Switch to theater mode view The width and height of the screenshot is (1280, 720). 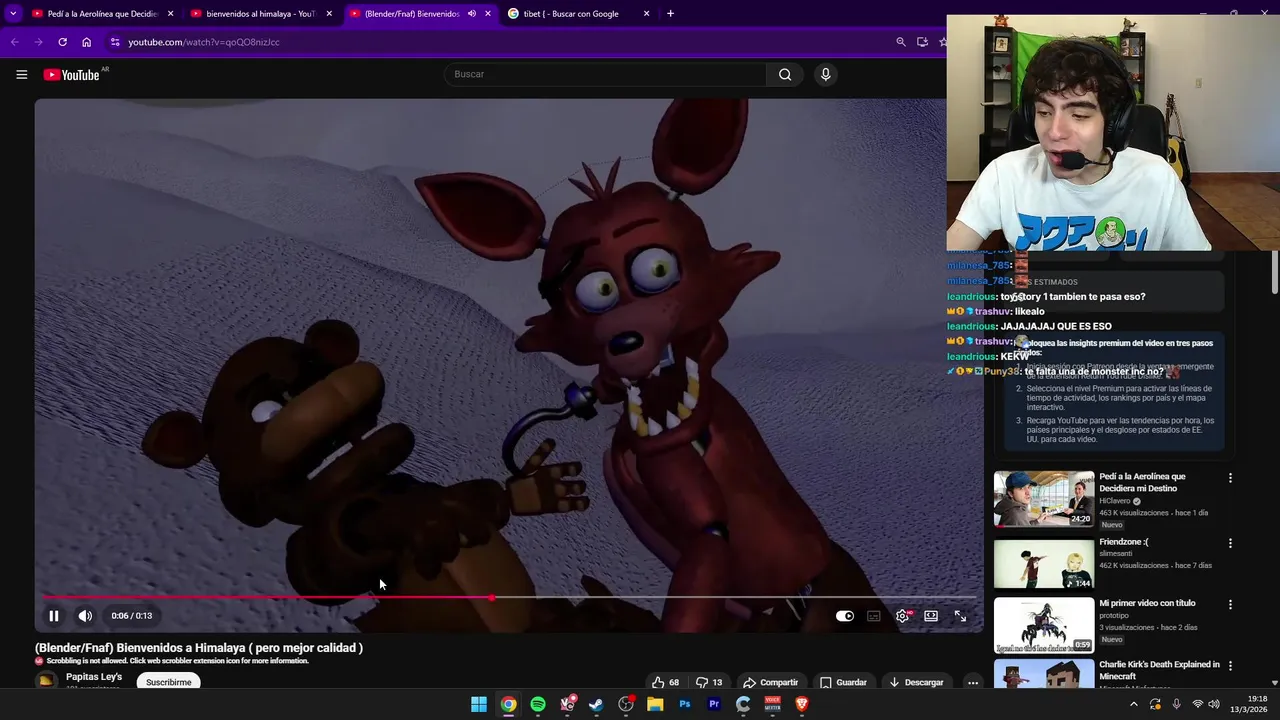(931, 616)
